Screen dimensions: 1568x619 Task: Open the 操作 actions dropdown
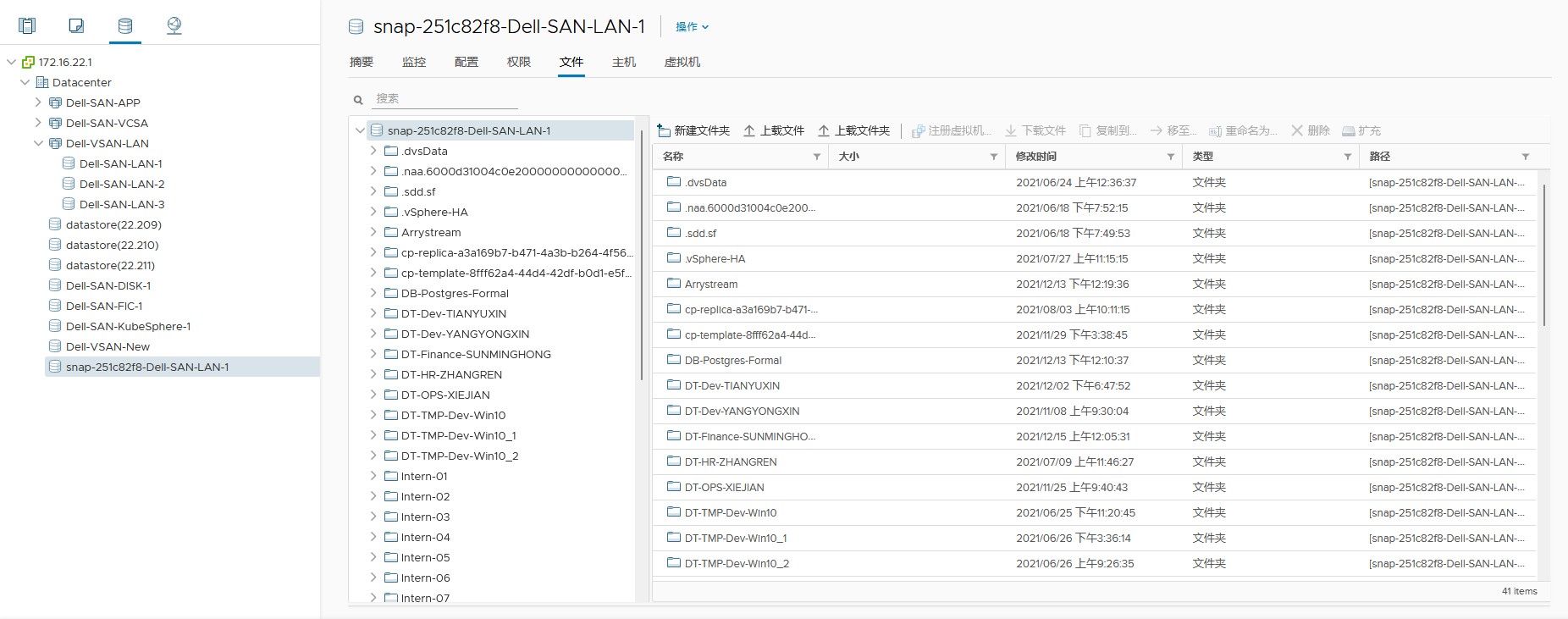pos(692,27)
